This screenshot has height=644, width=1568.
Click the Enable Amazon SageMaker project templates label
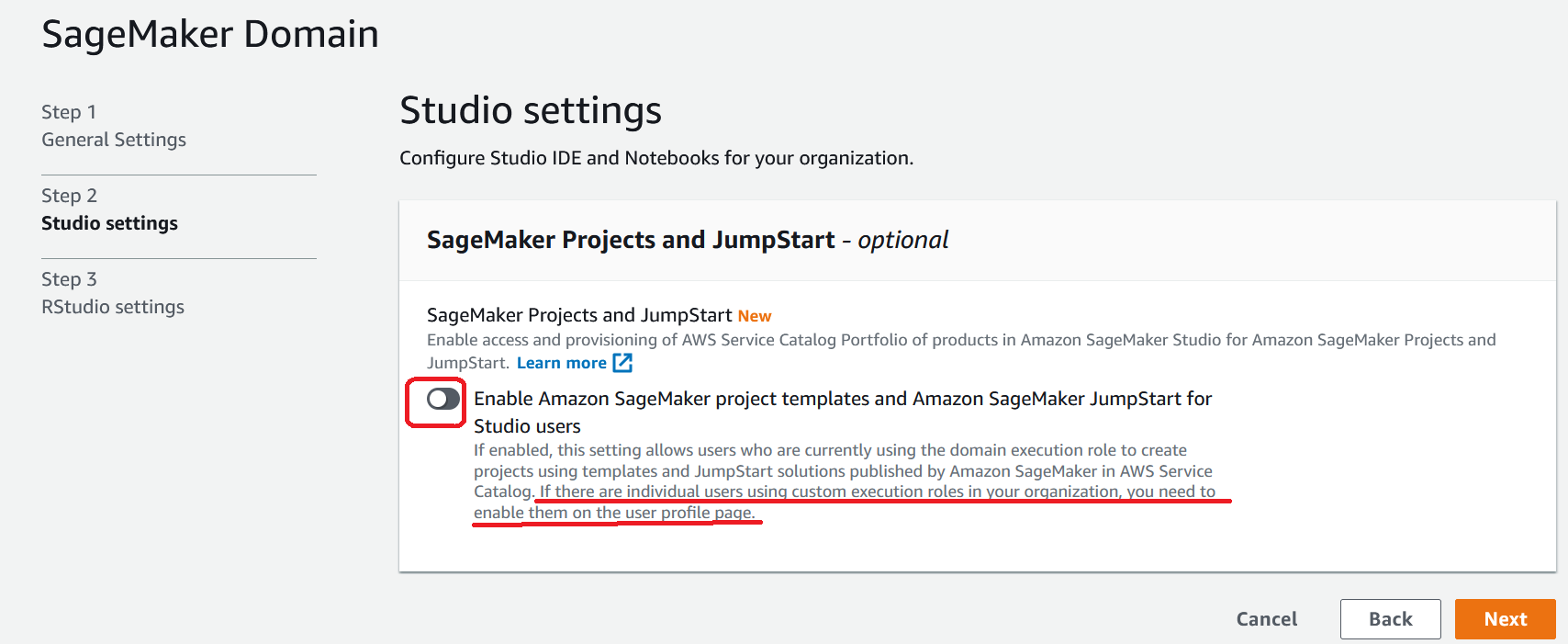(x=843, y=412)
